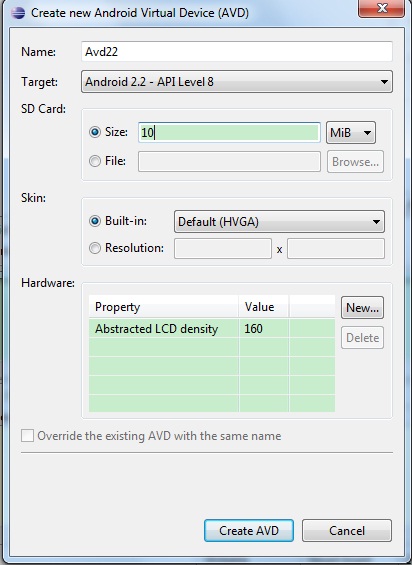
Task: Click the Create AVD button
Action: point(249,530)
